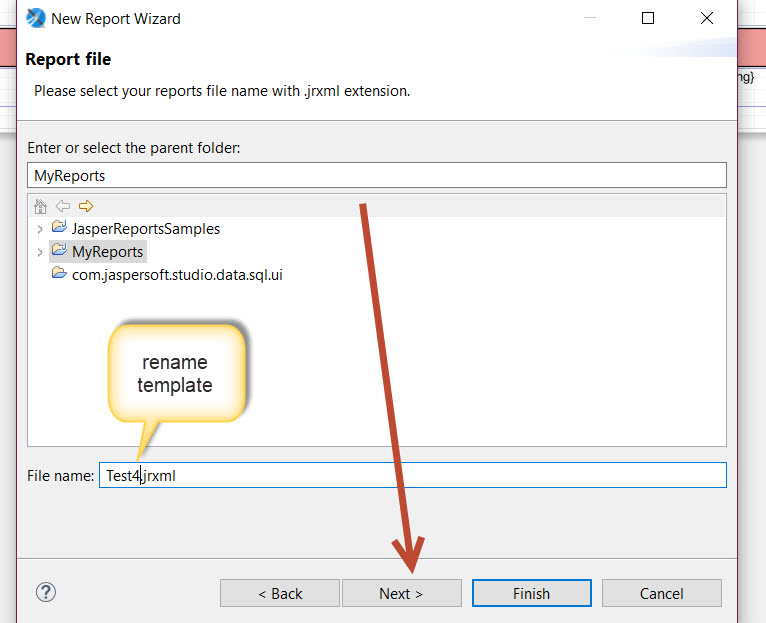Go to previous step with Back button

click(x=280, y=593)
